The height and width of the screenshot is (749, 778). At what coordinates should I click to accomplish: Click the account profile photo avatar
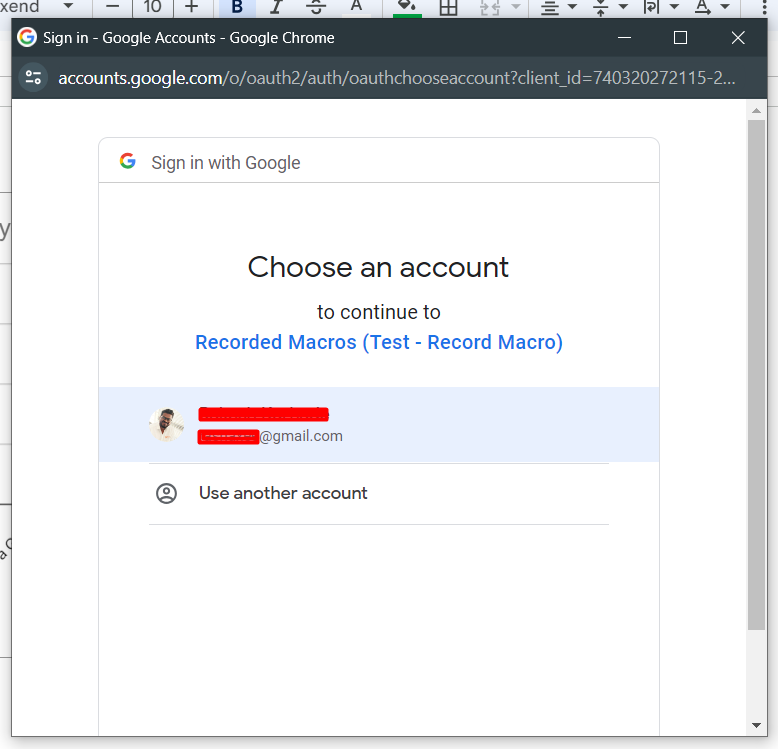pyautogui.click(x=167, y=425)
